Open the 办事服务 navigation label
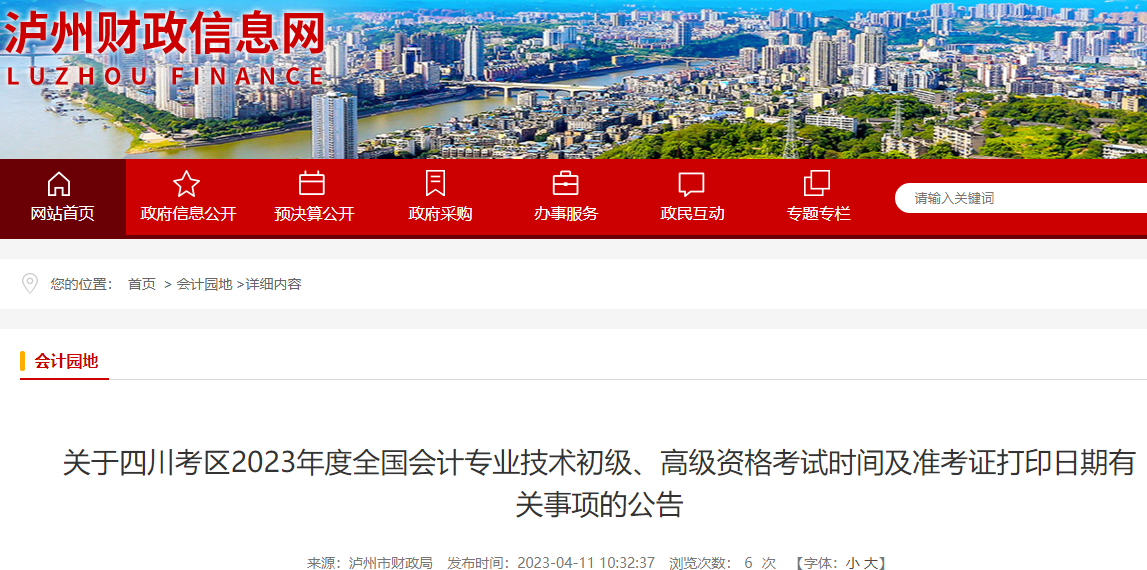The height and width of the screenshot is (570, 1147). point(566,214)
